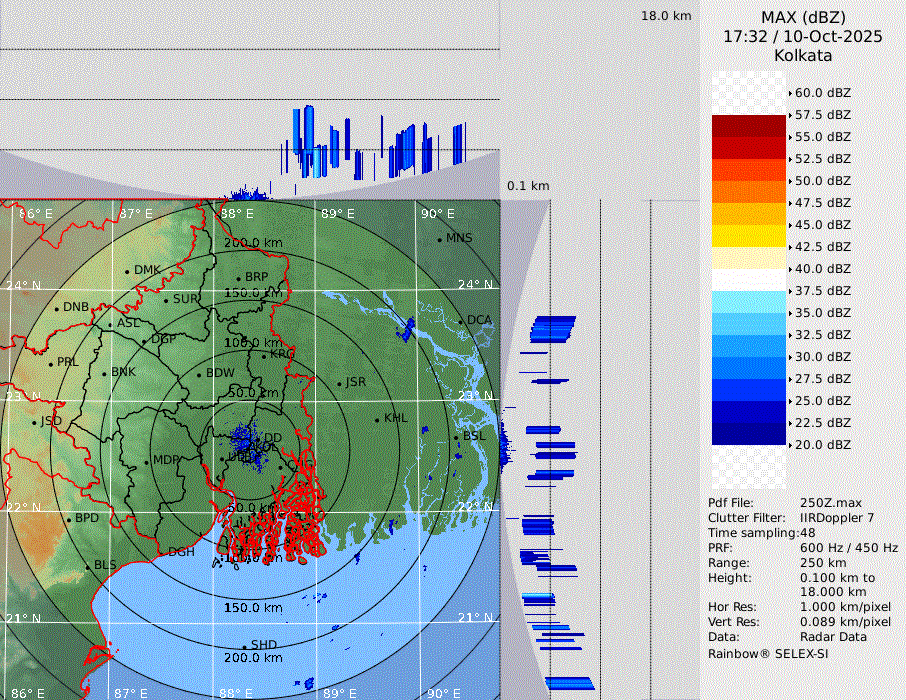This screenshot has height=700, width=906.
Task: Click the BRP station dot on map
Action: (x=238, y=278)
